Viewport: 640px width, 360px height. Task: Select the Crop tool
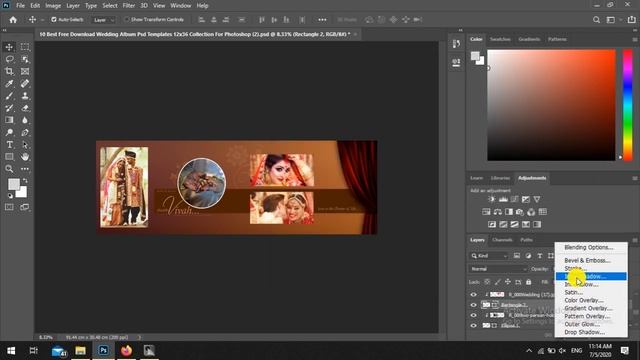click(9, 71)
